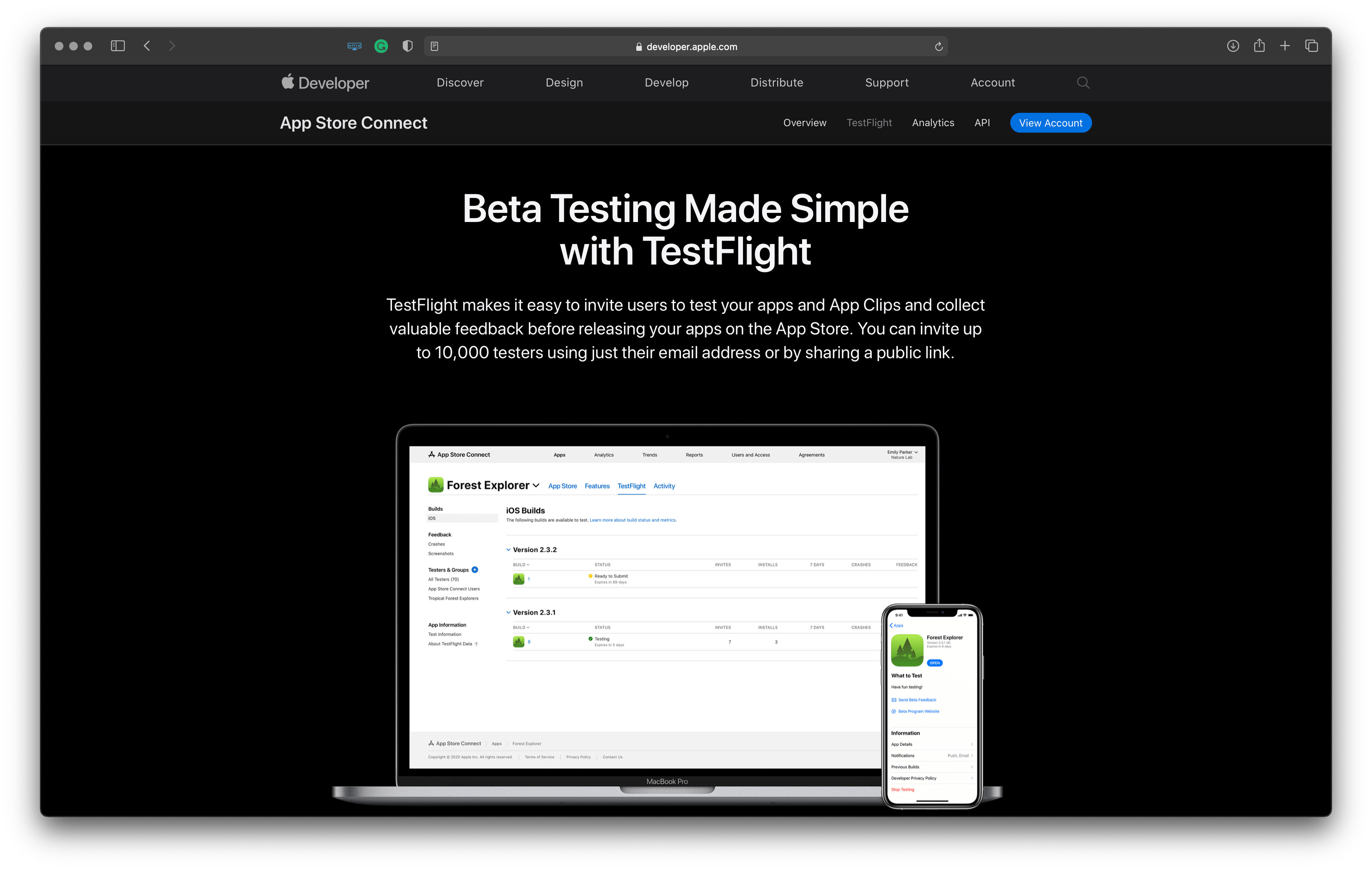Screen dimensions: 1372x870
Task: Click the Apps back chevron on iPhone
Action: tap(896, 625)
